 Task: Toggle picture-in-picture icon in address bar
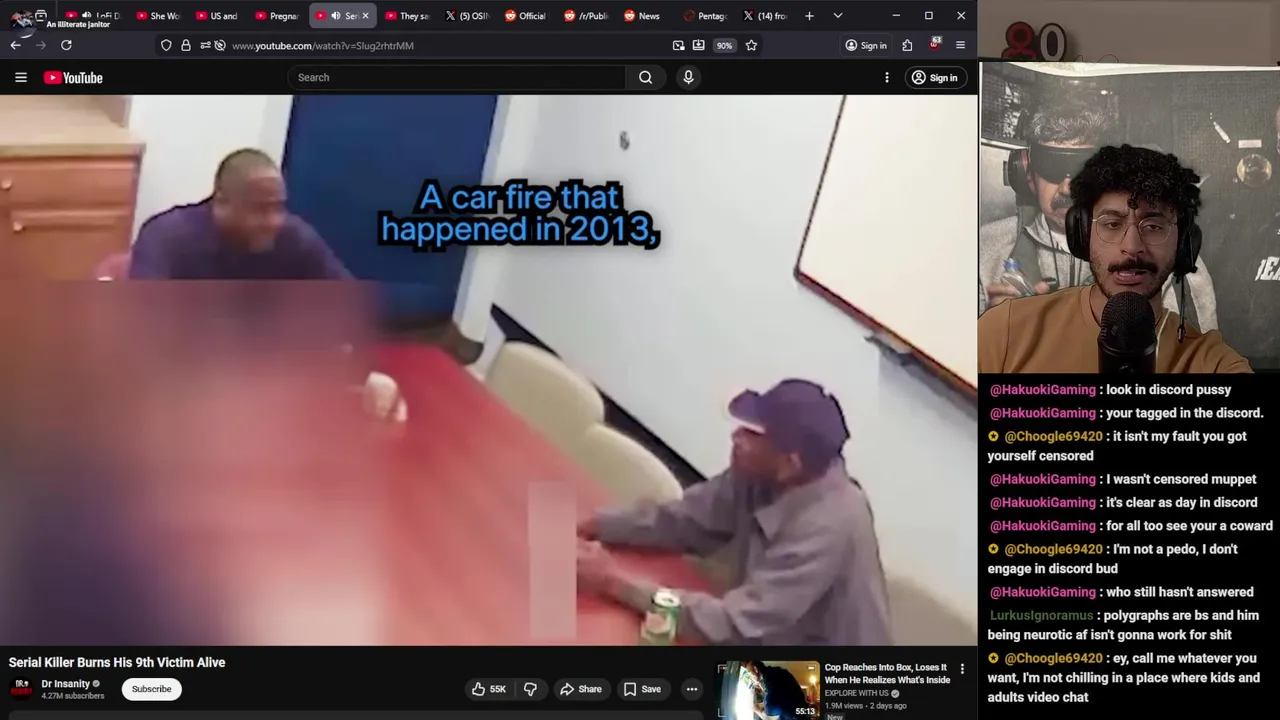pyautogui.click(x=679, y=45)
